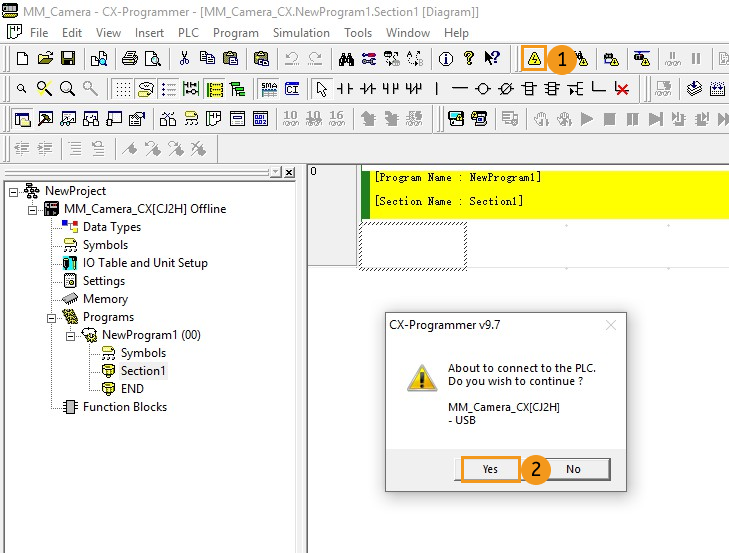The image size is (729, 553).
Task: Click the Paste clipboard icon
Action: pyautogui.click(x=230, y=59)
